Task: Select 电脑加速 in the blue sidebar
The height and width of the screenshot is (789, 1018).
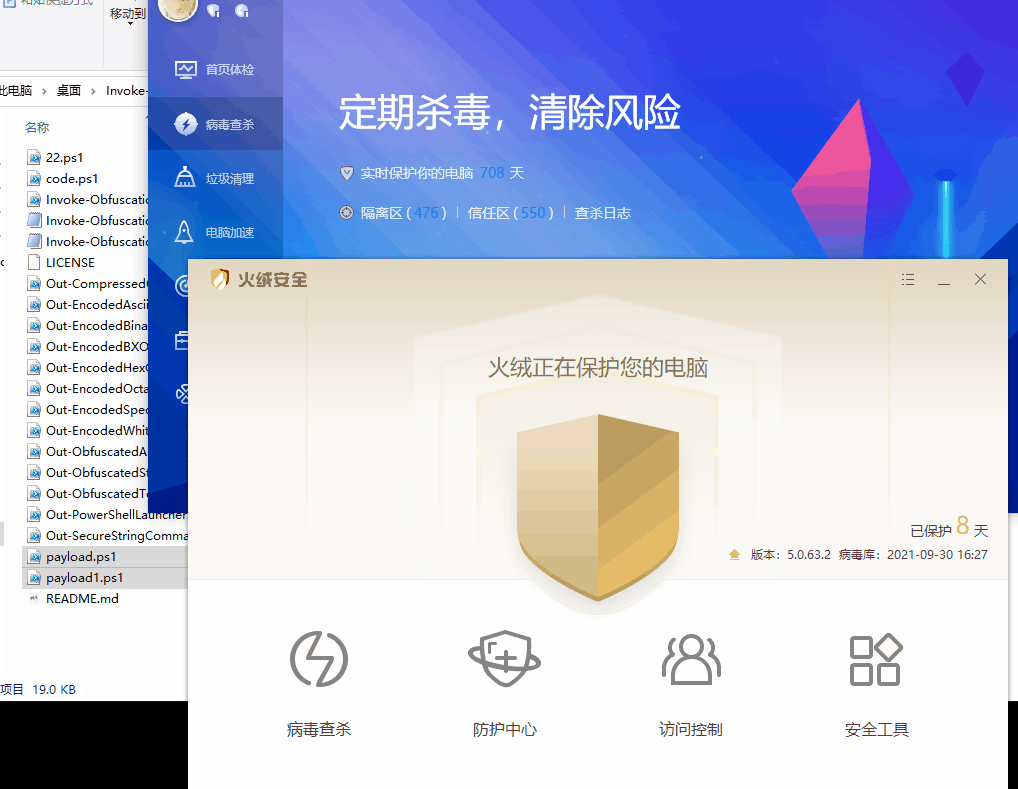Action: click(x=216, y=232)
